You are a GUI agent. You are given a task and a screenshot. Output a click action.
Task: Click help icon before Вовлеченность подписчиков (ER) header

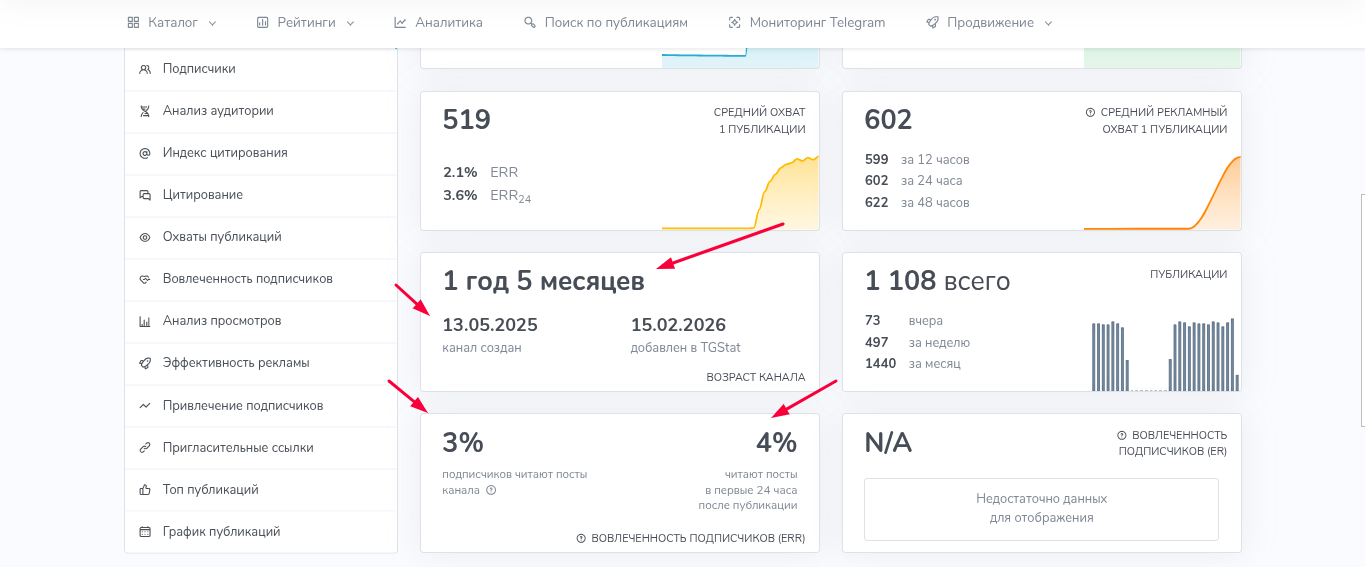(1122, 435)
